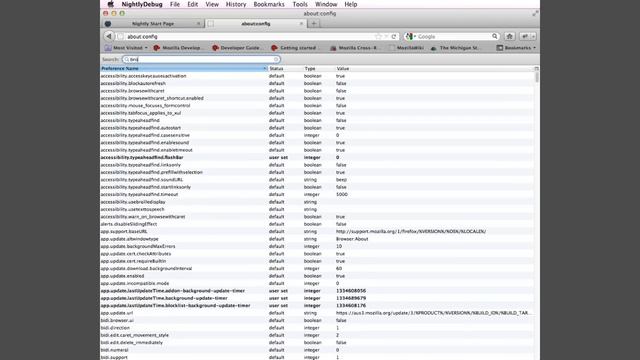Click the back navigation arrow button
Screen dimensions: 640x360
pos(109,36)
